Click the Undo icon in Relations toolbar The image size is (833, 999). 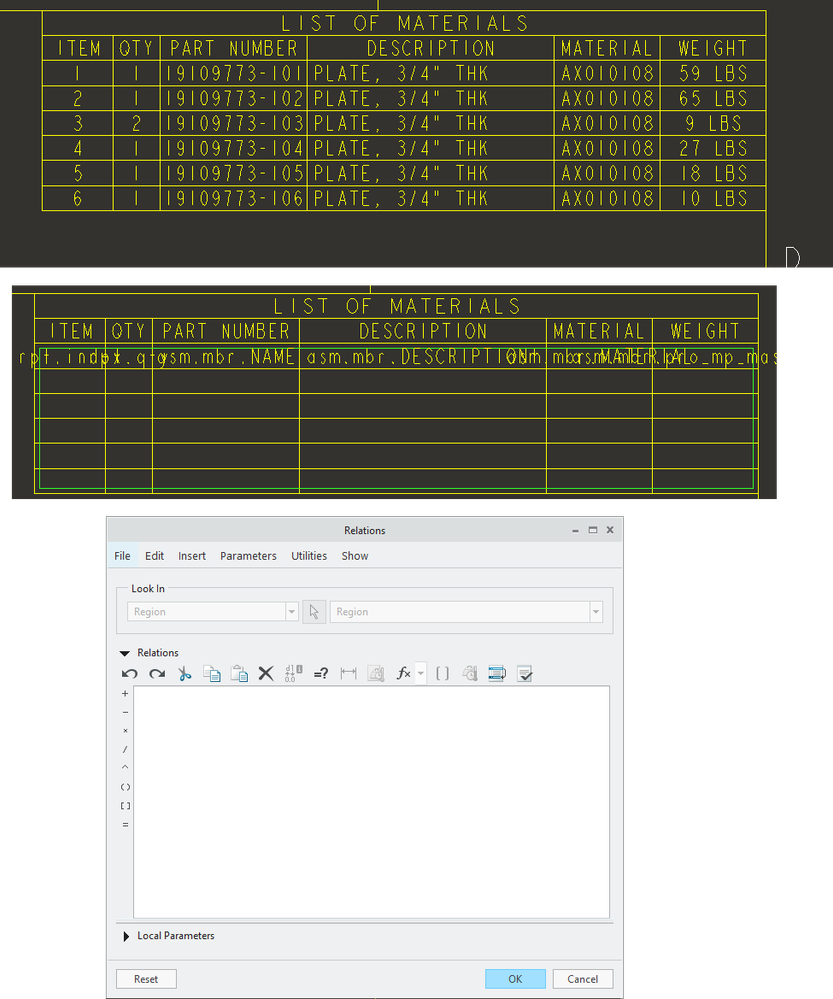click(130, 674)
